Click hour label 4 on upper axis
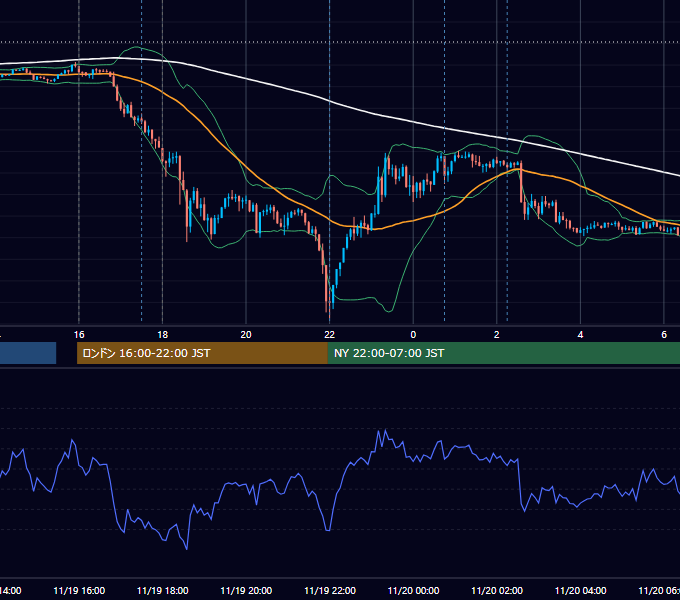The width and height of the screenshot is (680, 600). pyautogui.click(x=580, y=334)
